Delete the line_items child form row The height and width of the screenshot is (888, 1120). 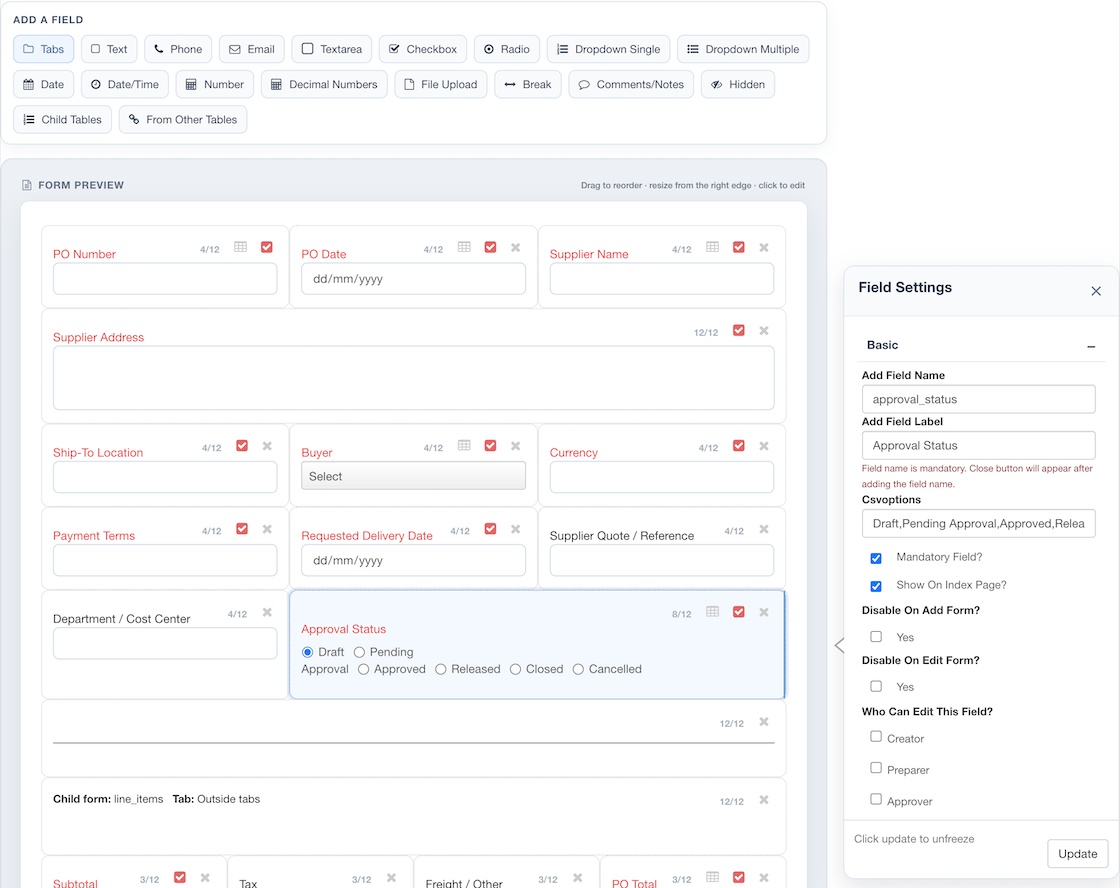click(x=764, y=800)
